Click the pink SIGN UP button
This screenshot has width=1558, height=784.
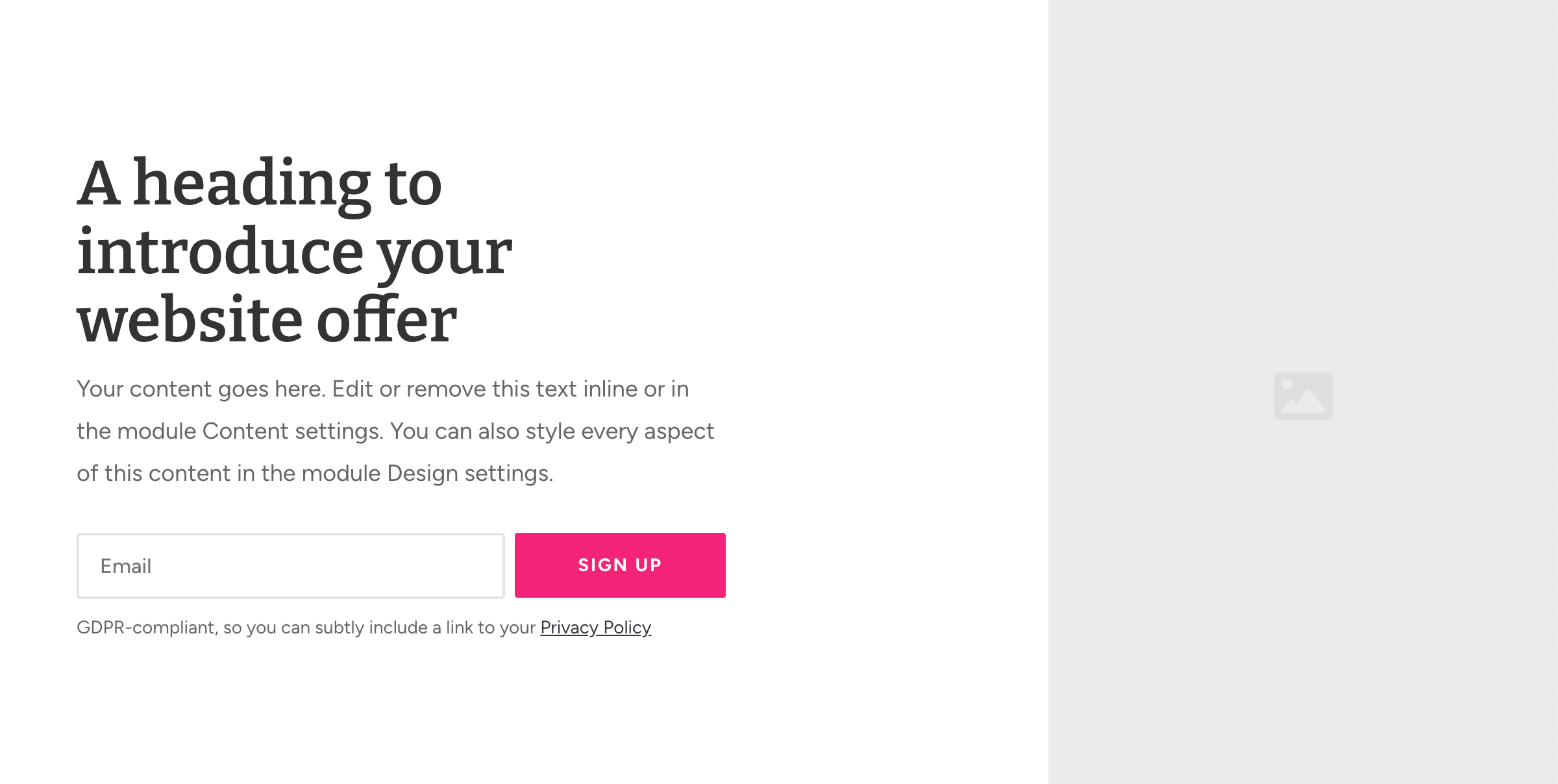click(620, 565)
